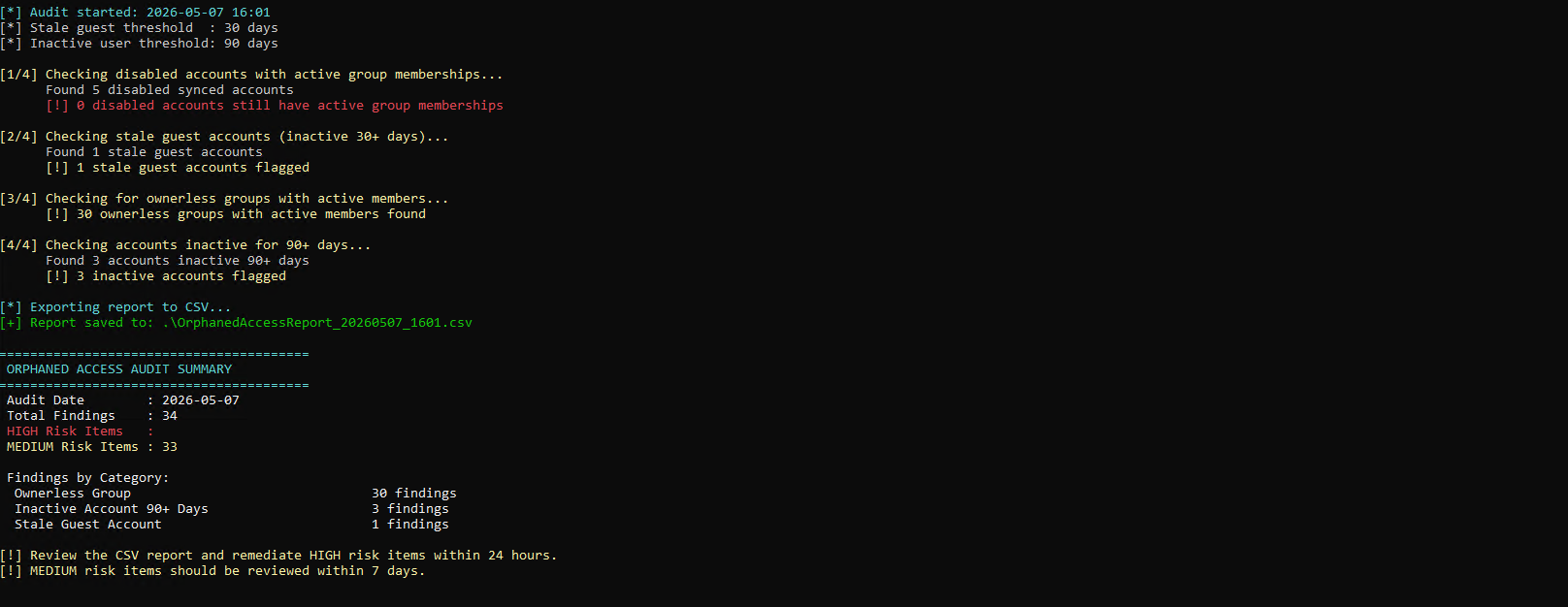Click the step 2/4 stale guest heading
Image resolution: width=1568 pixels, height=607 pixels.
point(224,137)
